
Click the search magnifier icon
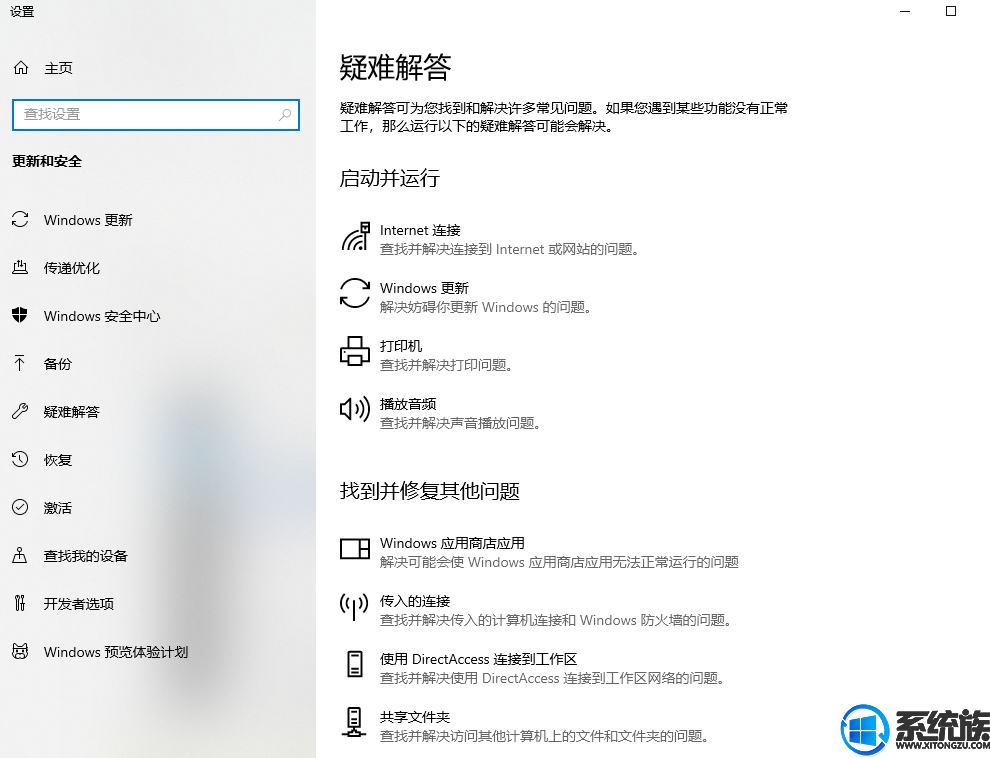coord(285,114)
